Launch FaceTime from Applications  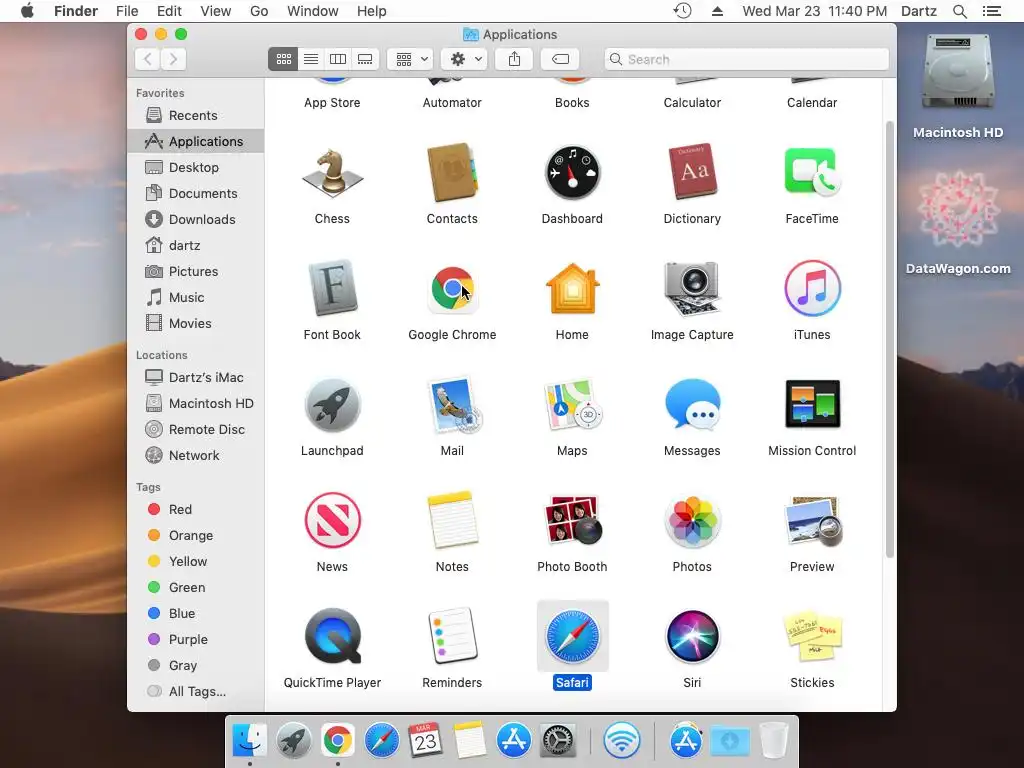pyautogui.click(x=812, y=172)
